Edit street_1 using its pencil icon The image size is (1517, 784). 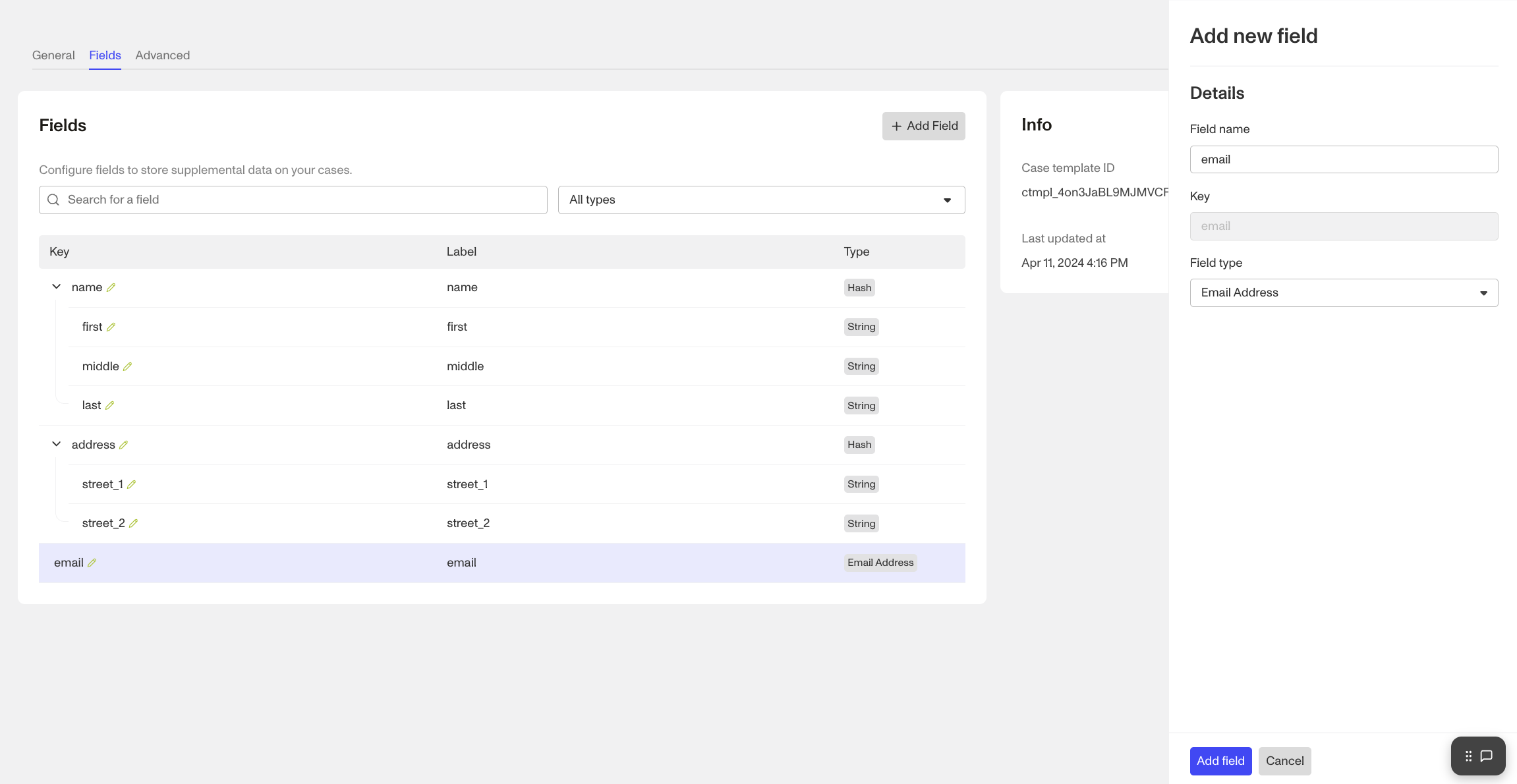[131, 484]
